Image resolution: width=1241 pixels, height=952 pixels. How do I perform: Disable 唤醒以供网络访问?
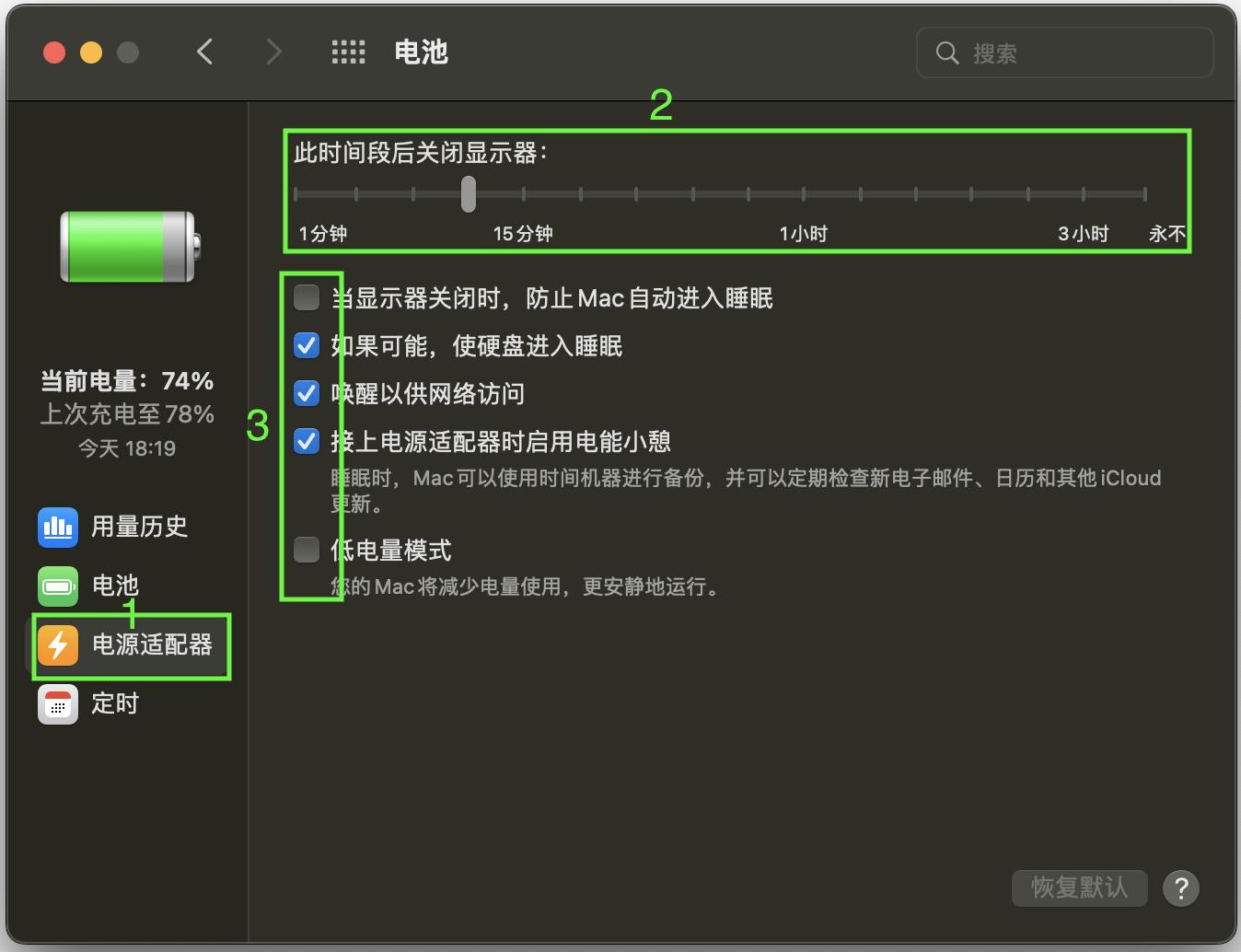click(306, 393)
